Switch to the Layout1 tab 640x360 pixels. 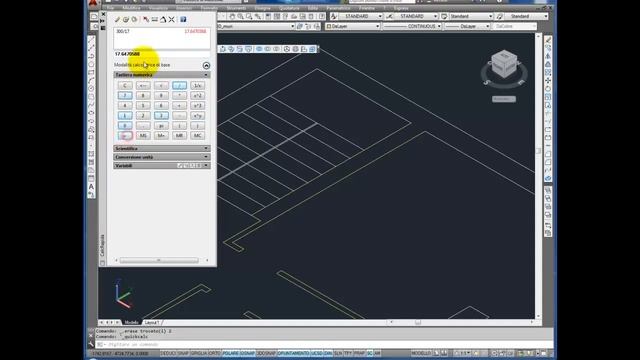coord(152,322)
